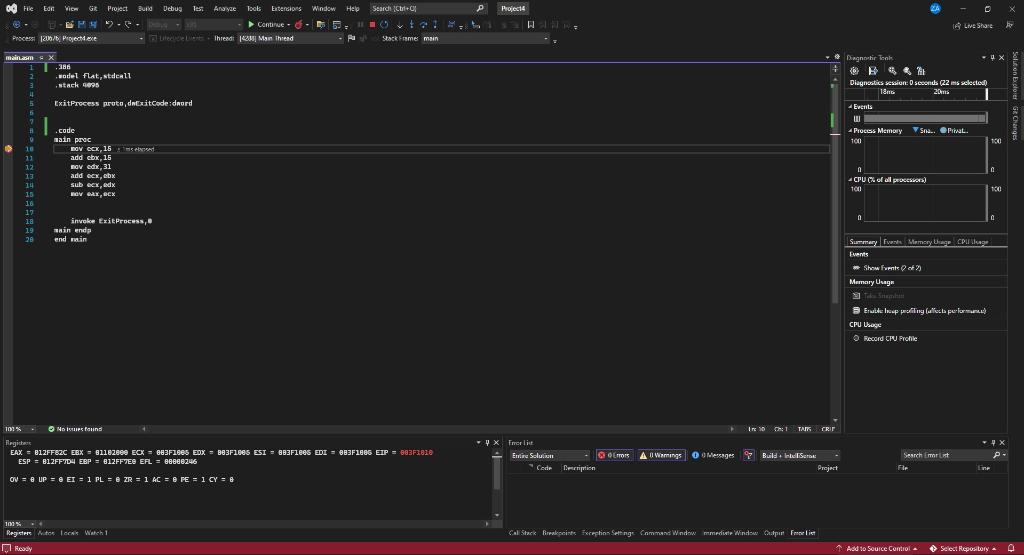Open the editor zoom 100 % dropdown
Screen dimensions: 1024x555
click(32, 429)
